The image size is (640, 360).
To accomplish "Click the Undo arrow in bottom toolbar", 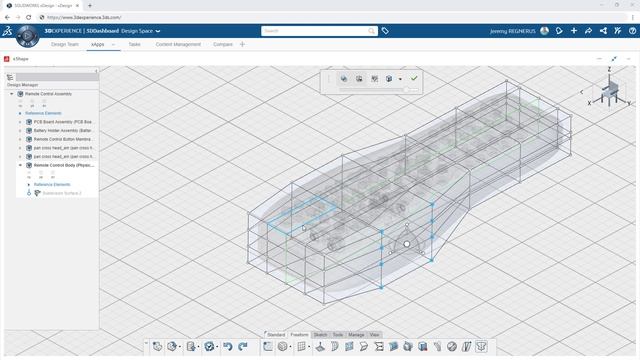I will click(228, 347).
